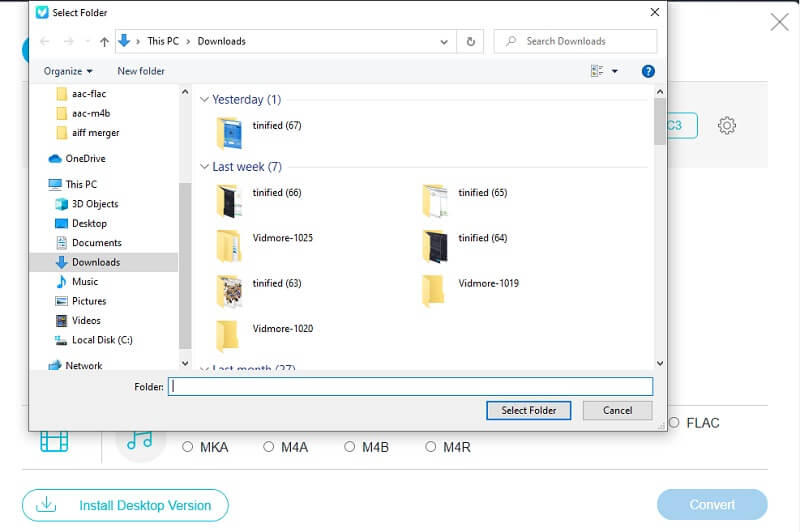Click the blue help question mark icon

[647, 71]
